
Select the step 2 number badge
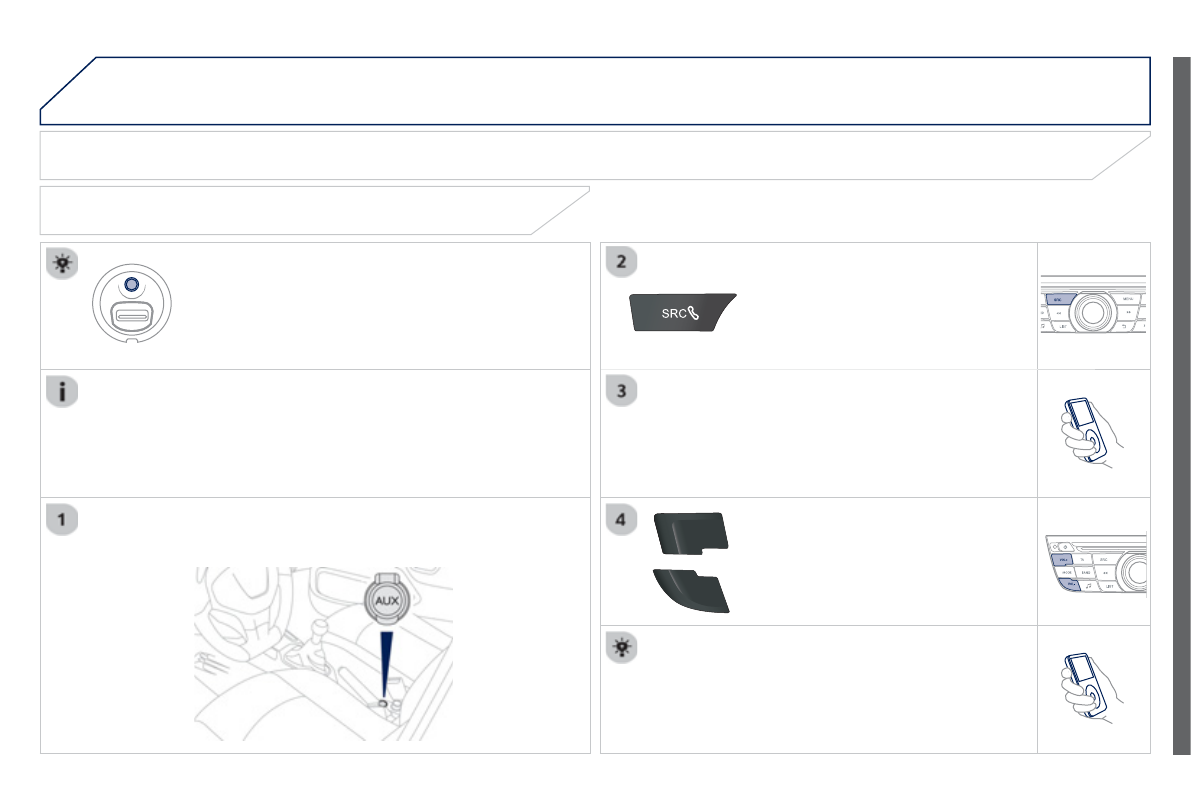click(x=622, y=264)
